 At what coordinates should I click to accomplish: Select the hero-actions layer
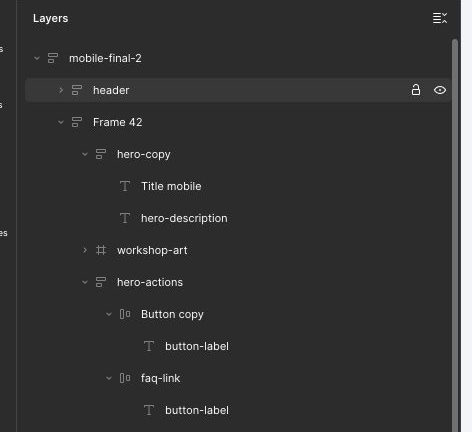pyautogui.click(x=150, y=282)
